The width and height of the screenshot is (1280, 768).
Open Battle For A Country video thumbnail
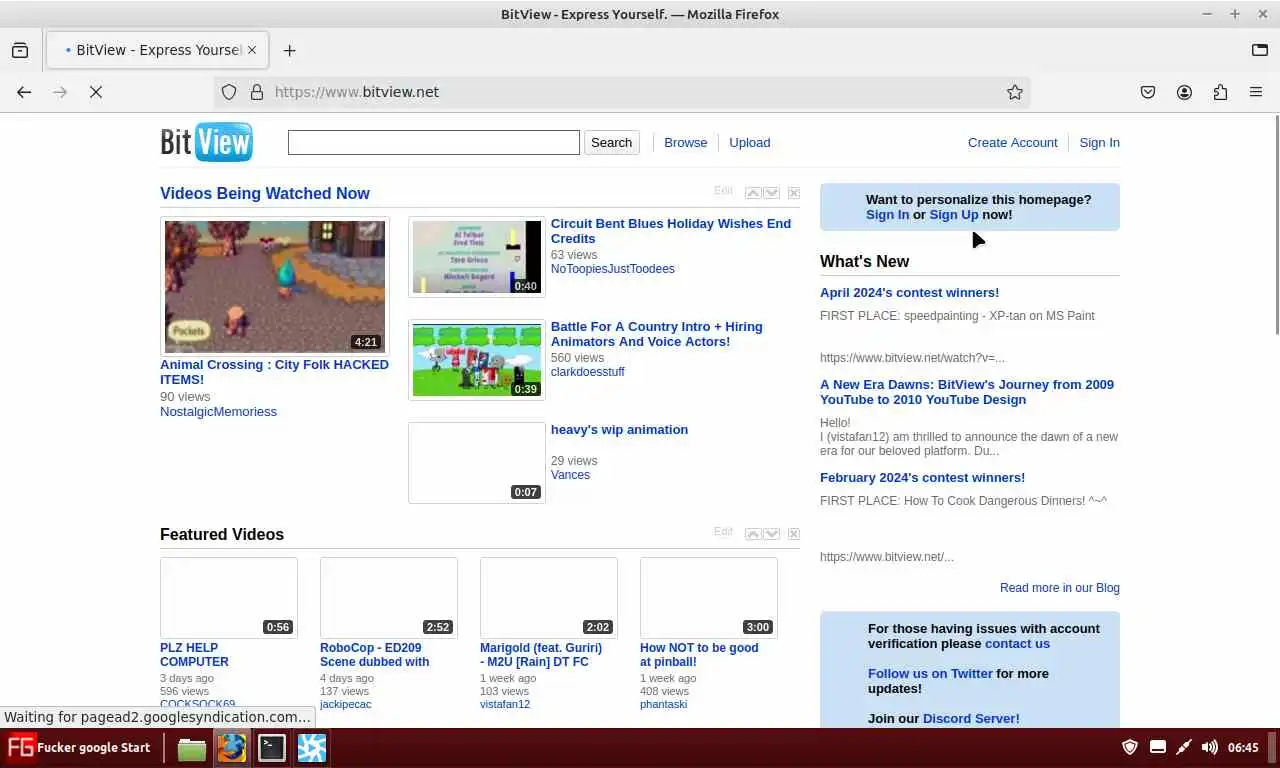coord(477,360)
